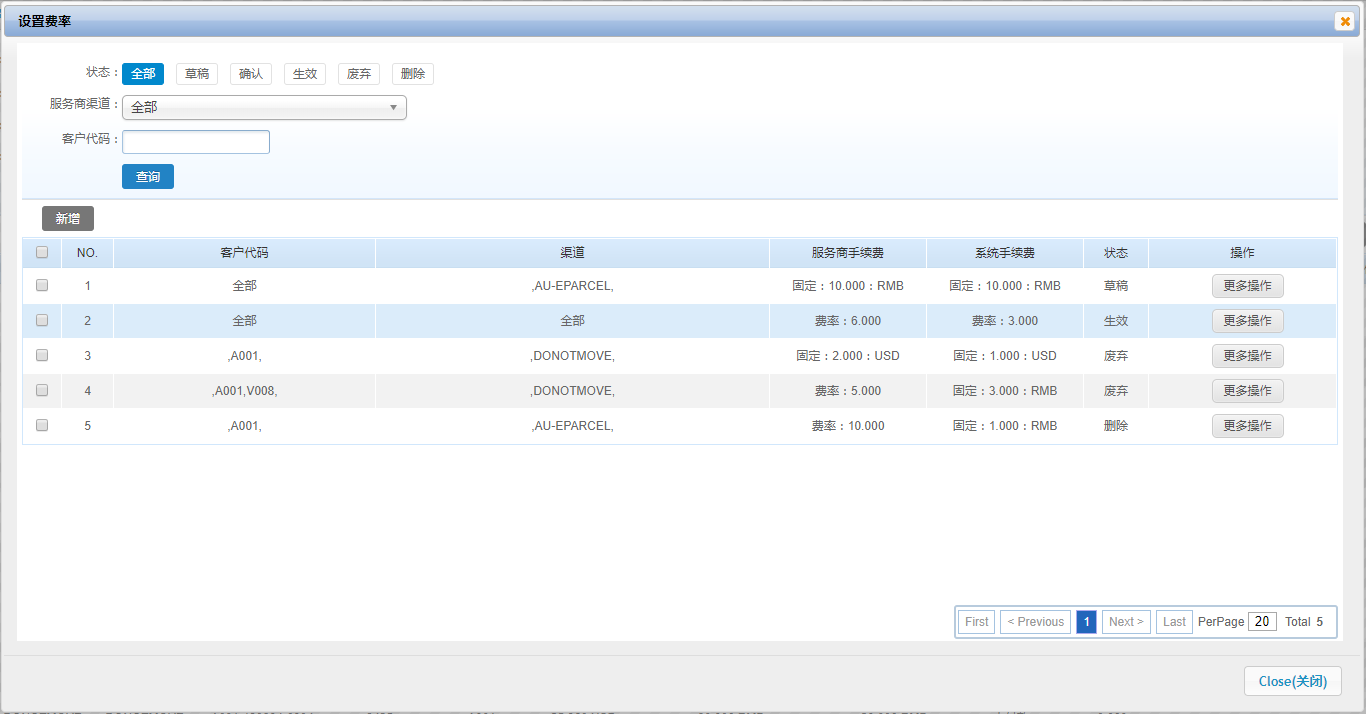Open 更多操作 for row 2
Viewport: 1366px width, 714px height.
click(x=1247, y=321)
